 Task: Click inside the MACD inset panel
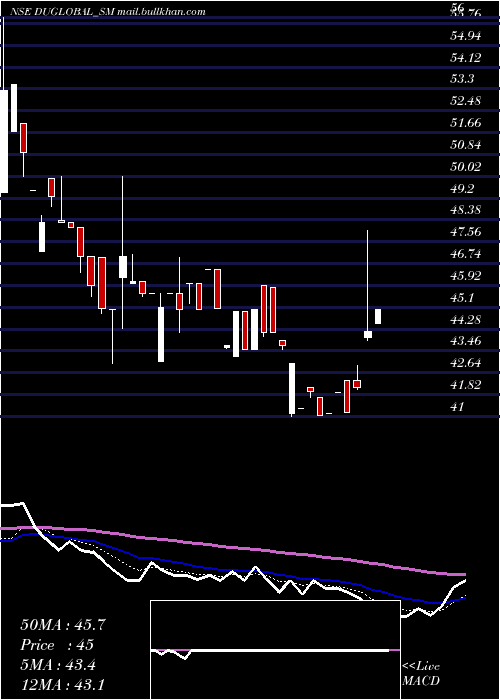click(x=275, y=650)
